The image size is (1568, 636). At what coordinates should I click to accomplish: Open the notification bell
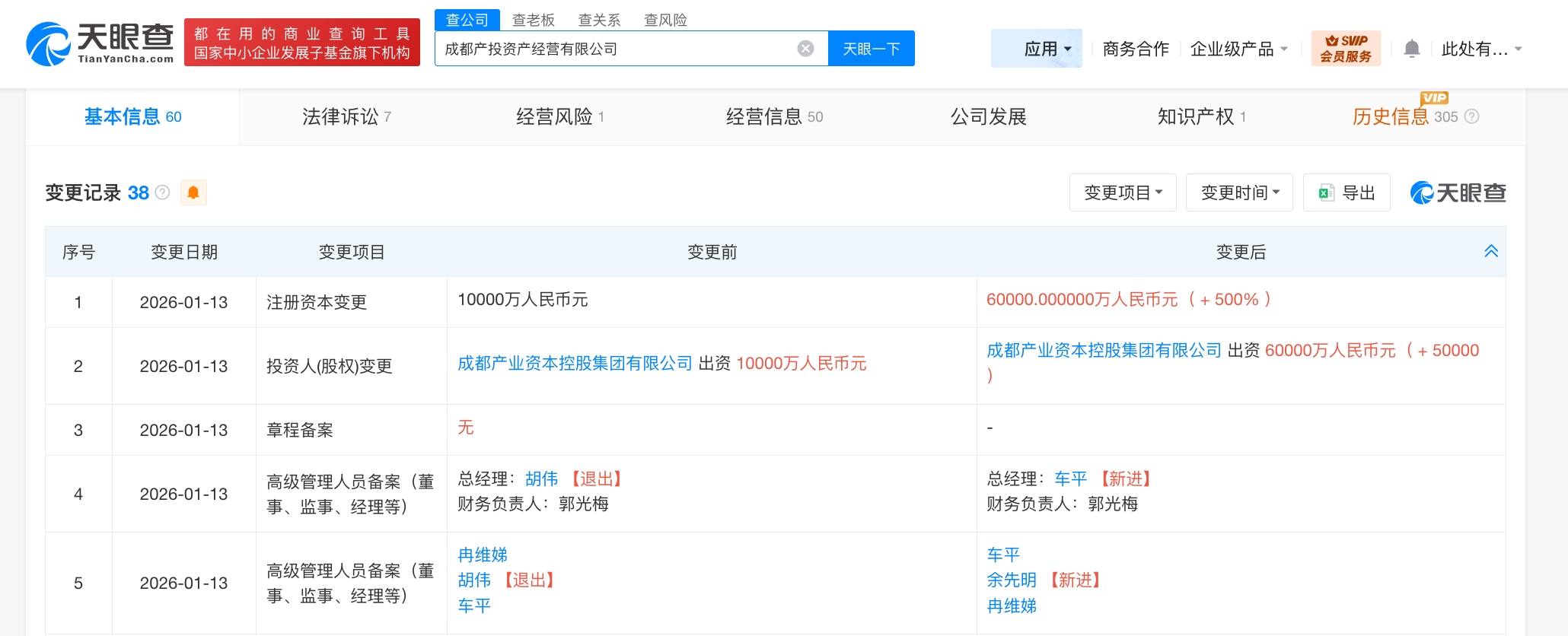click(x=1411, y=49)
